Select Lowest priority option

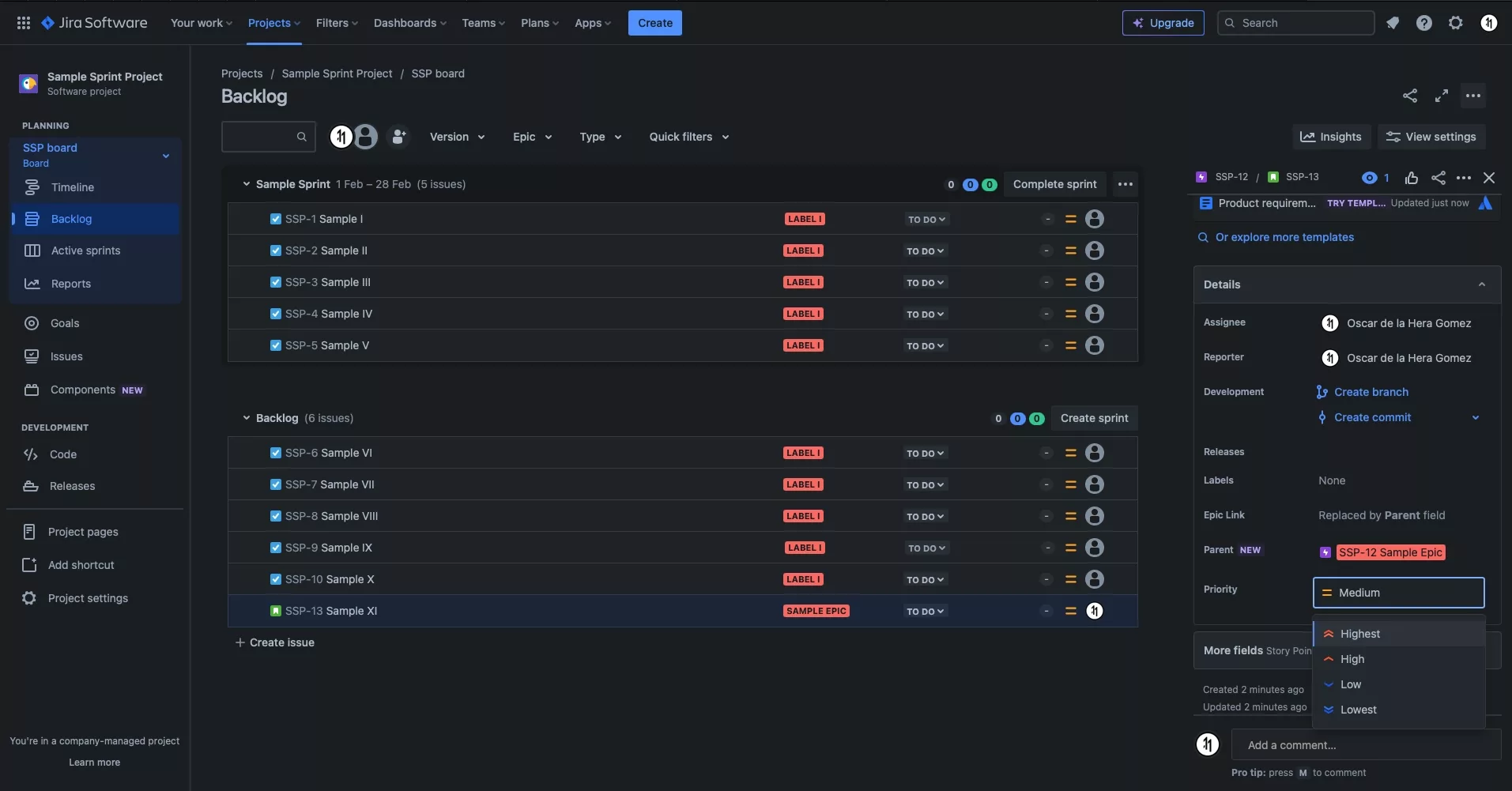tap(1399, 710)
